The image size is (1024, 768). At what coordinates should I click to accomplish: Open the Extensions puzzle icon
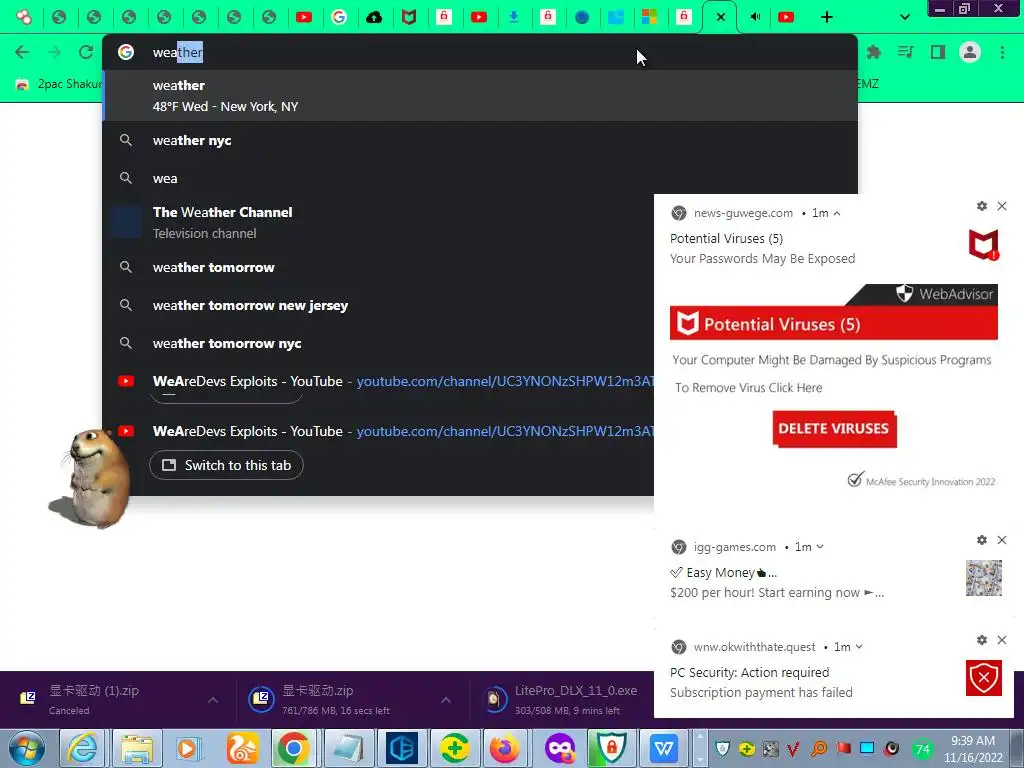pyautogui.click(x=874, y=52)
